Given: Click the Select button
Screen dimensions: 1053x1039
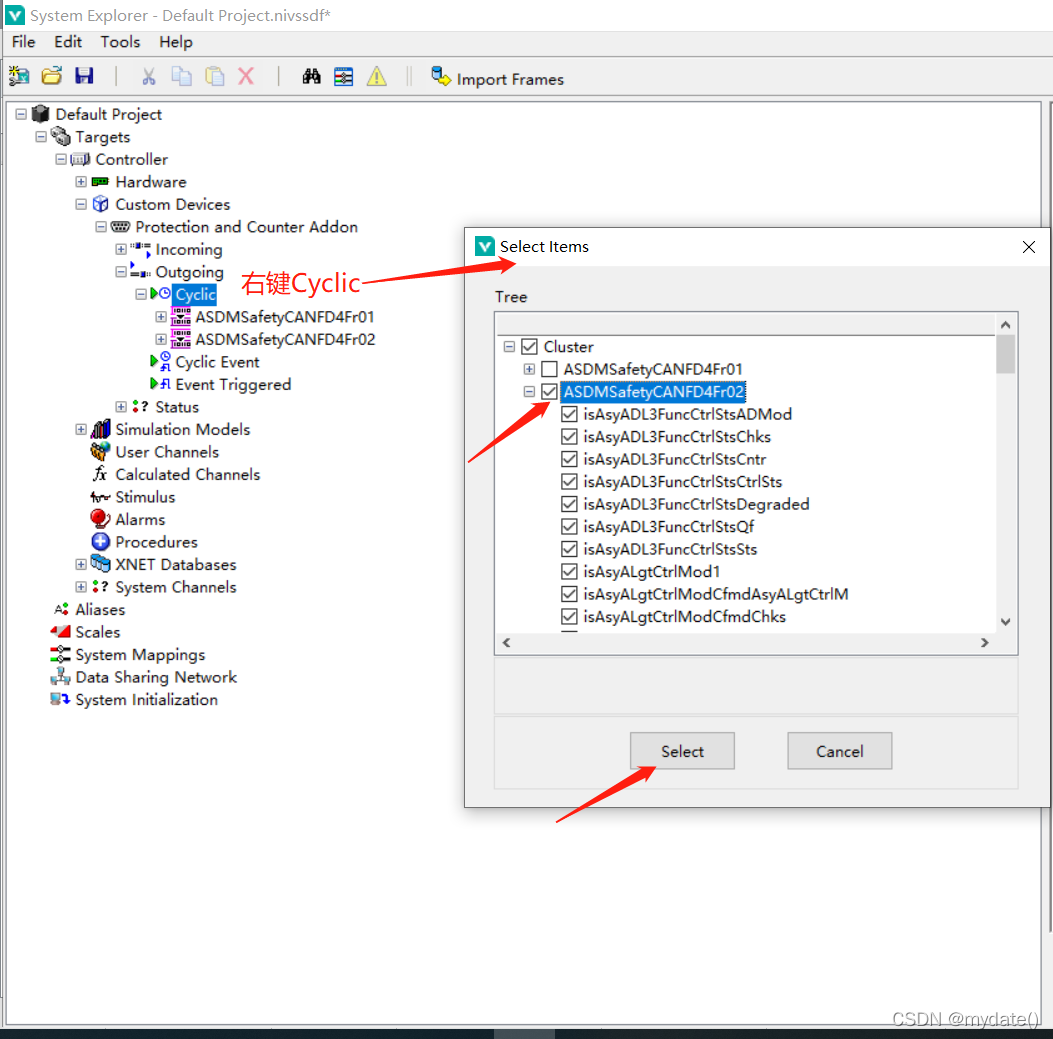Looking at the screenshot, I should pos(682,751).
